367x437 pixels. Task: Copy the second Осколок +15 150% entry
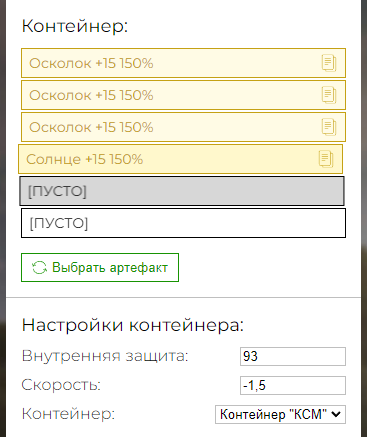[329, 95]
